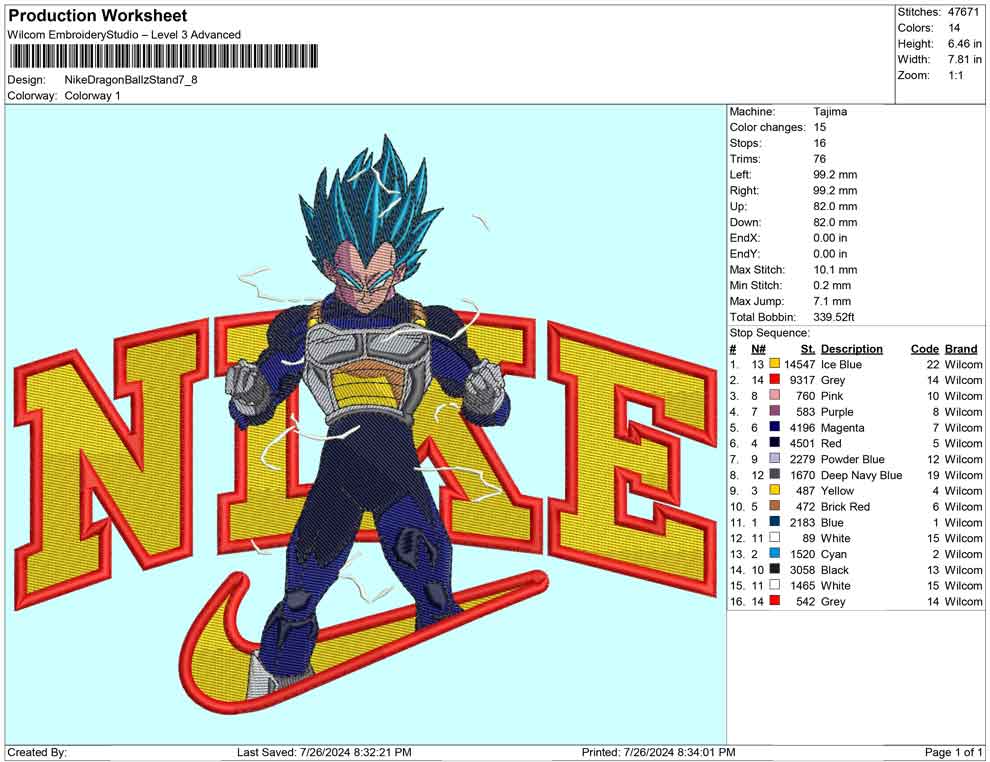Select the red swatch beside Grey 542 stitches
Screen dimensions: 990x762
(775, 601)
